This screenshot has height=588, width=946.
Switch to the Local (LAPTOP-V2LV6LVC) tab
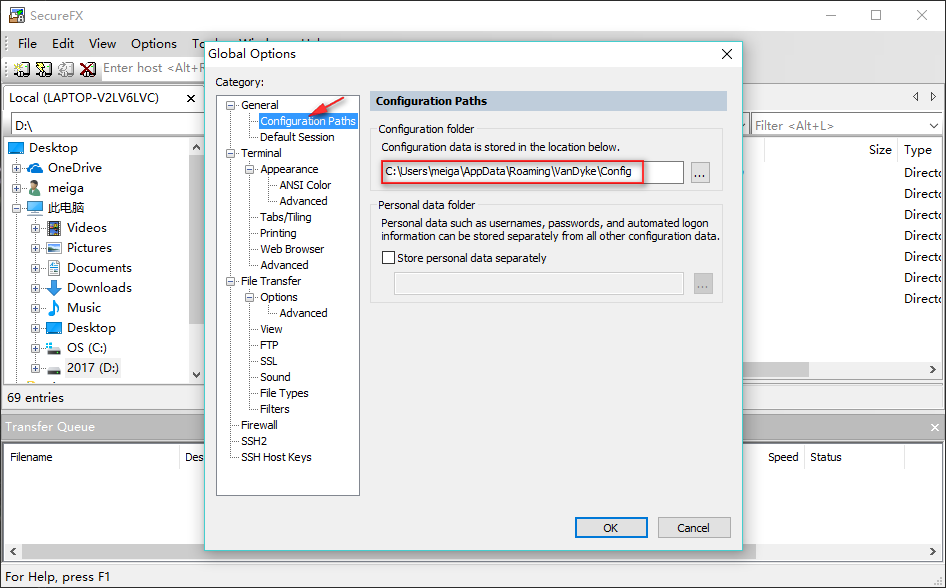(x=84, y=98)
